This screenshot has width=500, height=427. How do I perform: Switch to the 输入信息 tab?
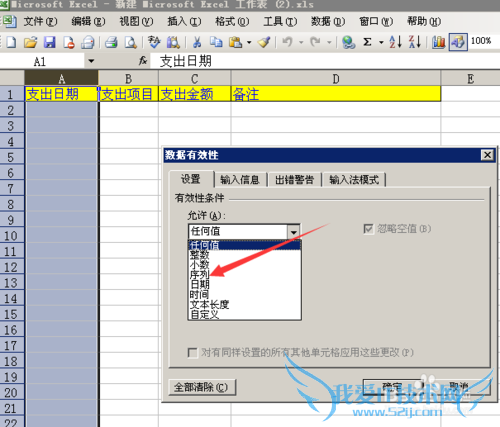(240, 180)
